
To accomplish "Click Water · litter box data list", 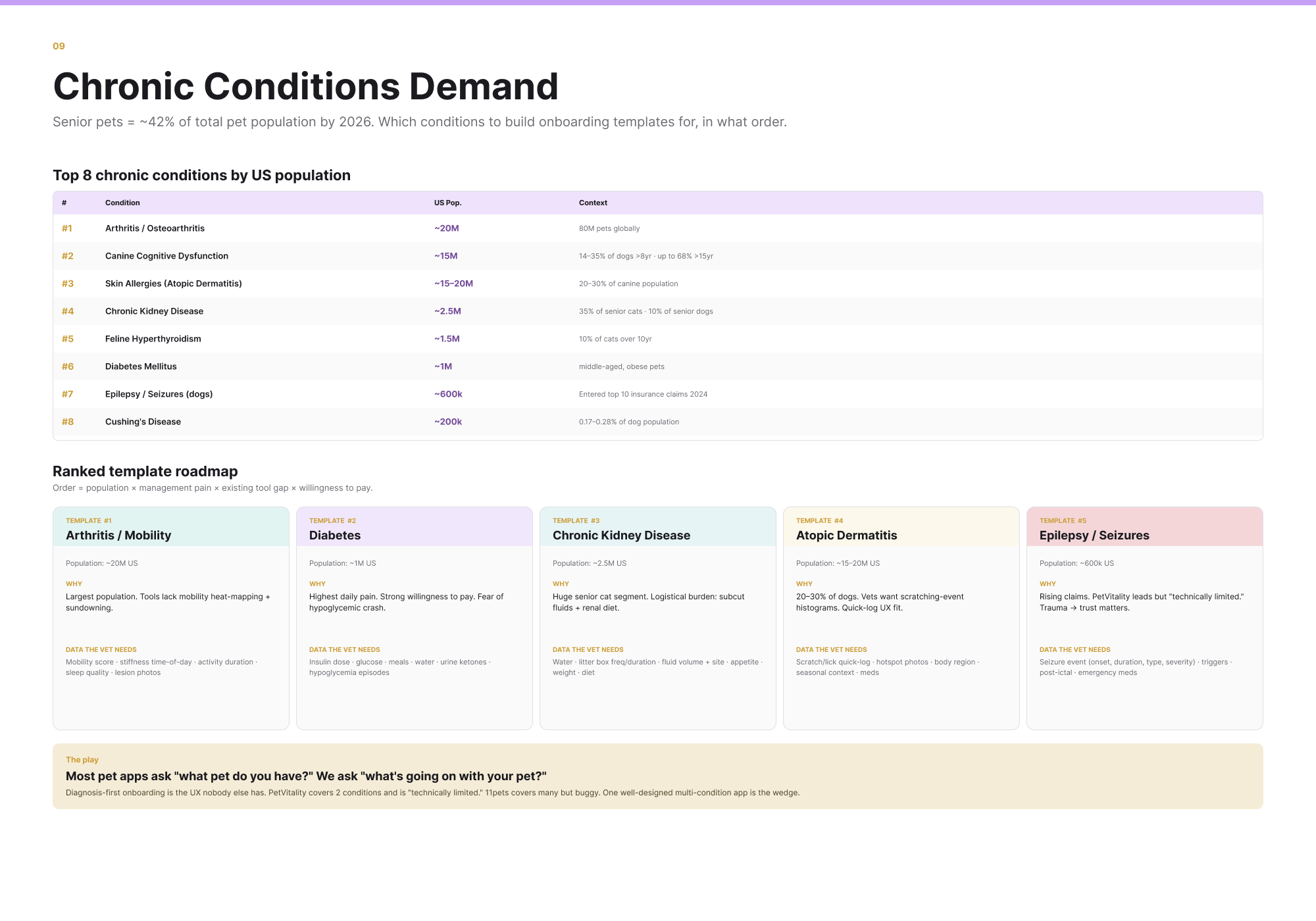I will coord(658,667).
